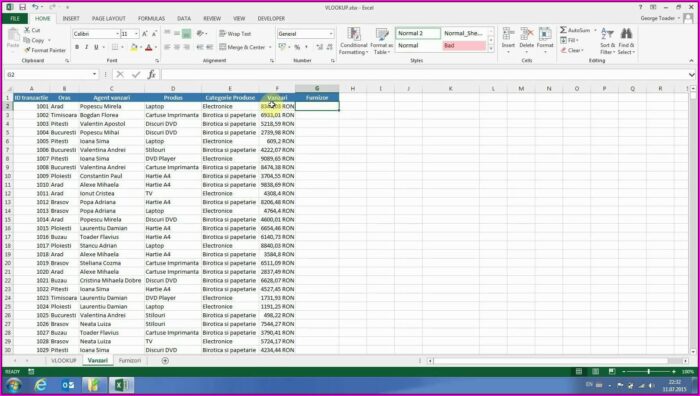The height and width of the screenshot is (396, 700).
Task: Click the Format cells icon
Action: (545, 34)
